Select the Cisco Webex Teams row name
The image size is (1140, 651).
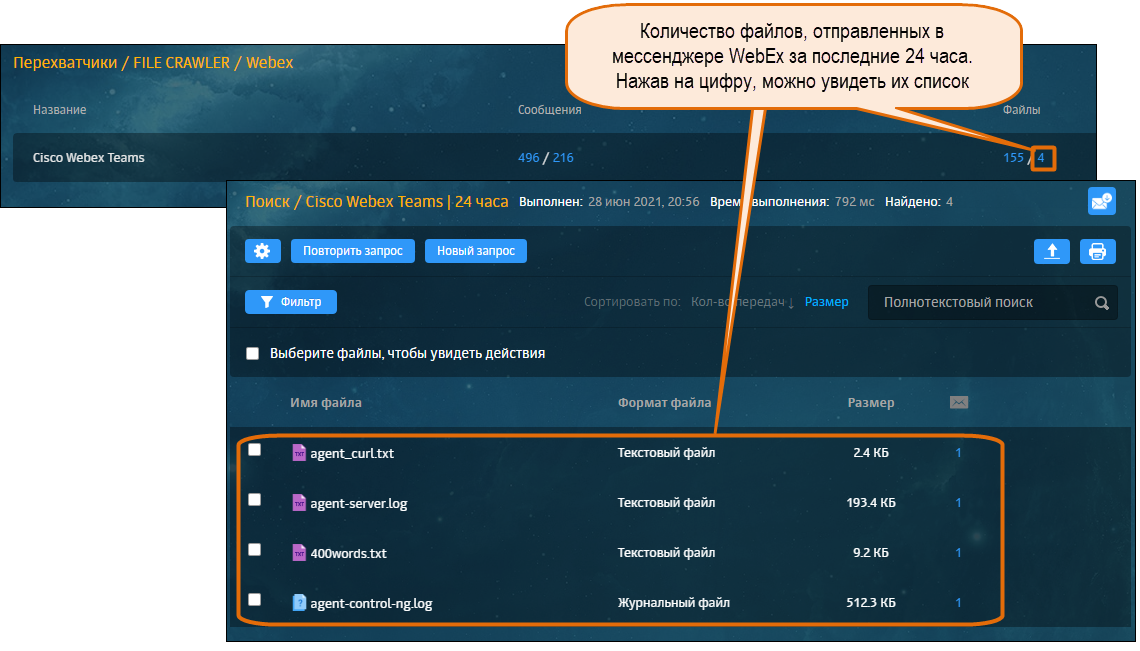(89, 158)
